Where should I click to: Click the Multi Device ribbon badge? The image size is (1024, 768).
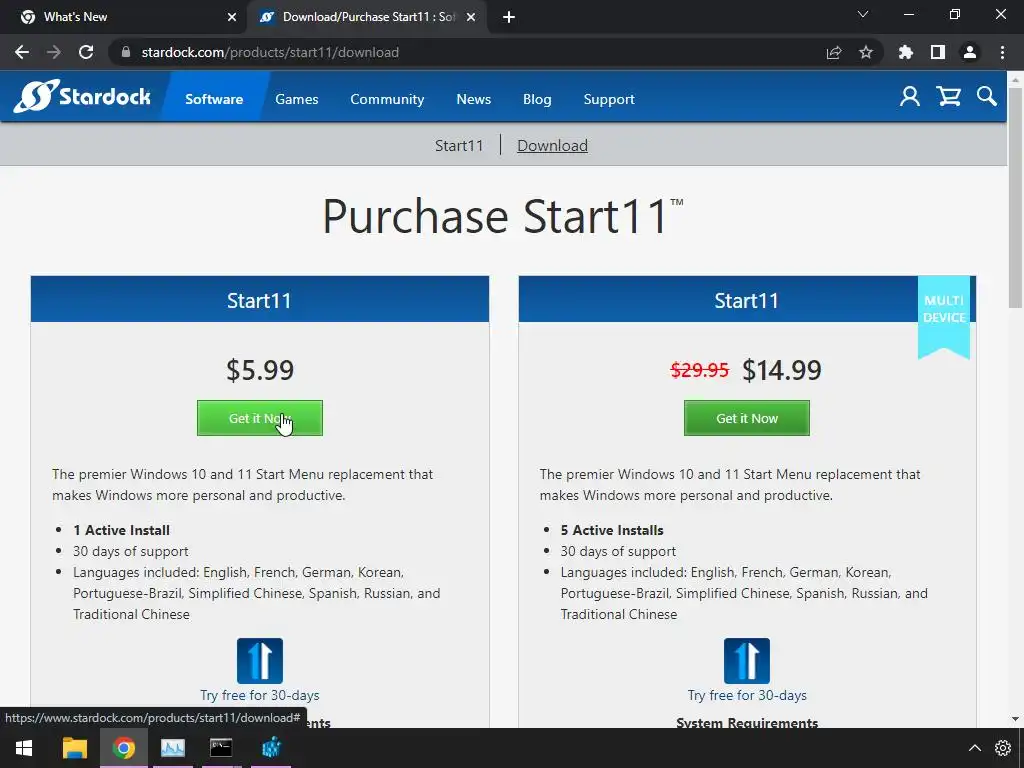(944, 317)
